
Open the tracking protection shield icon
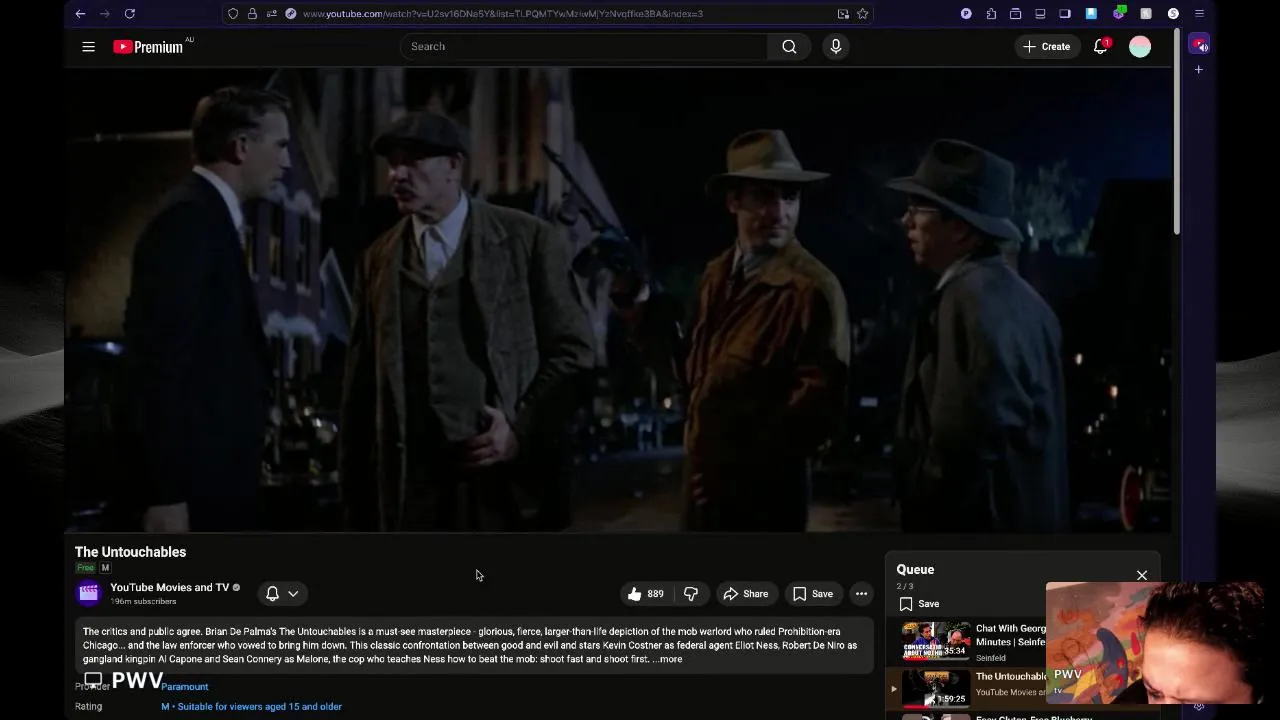[x=233, y=13]
